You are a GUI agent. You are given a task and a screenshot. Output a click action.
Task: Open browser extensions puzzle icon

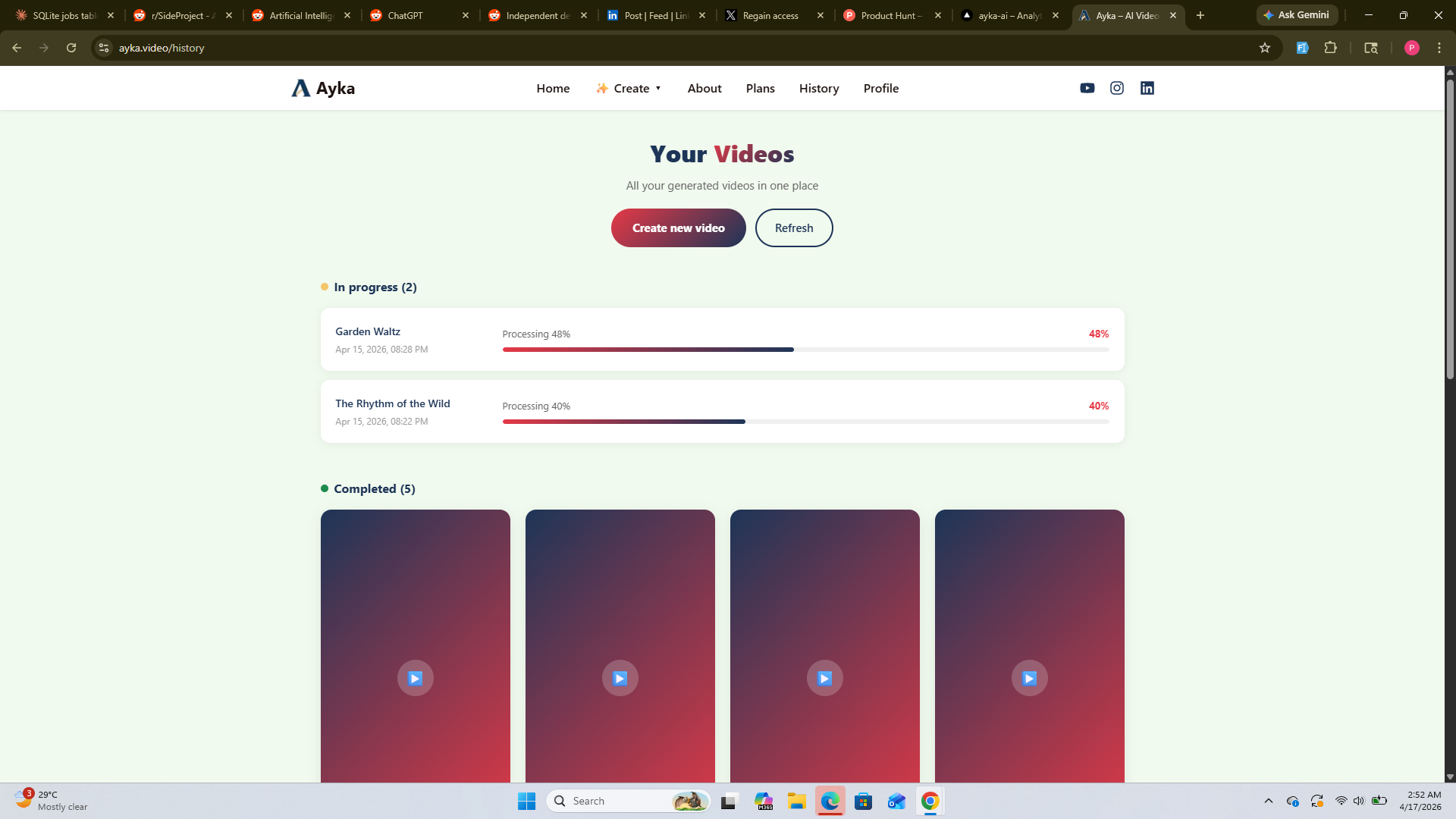[1330, 48]
